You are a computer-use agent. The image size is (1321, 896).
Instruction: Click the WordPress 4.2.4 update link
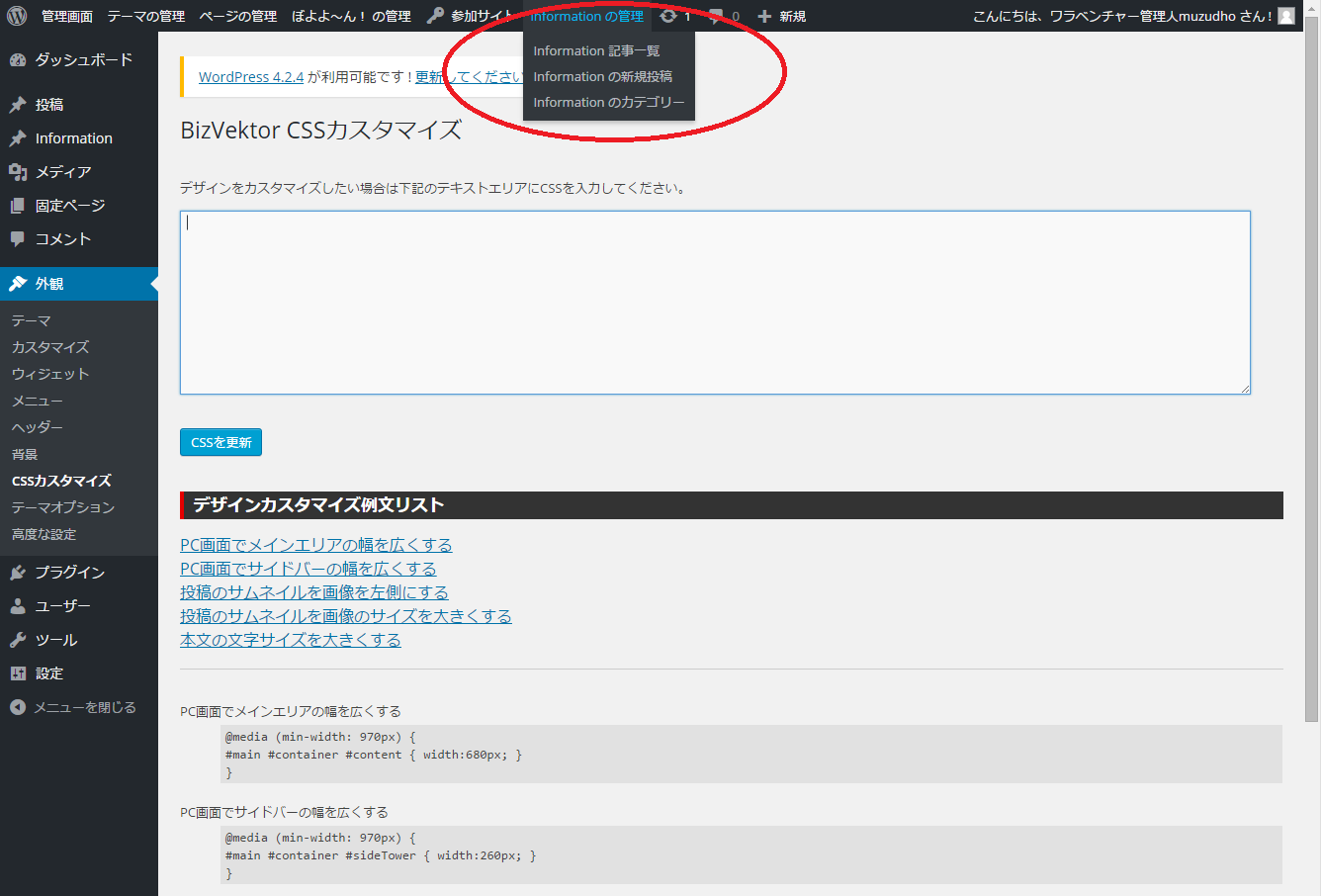251,77
